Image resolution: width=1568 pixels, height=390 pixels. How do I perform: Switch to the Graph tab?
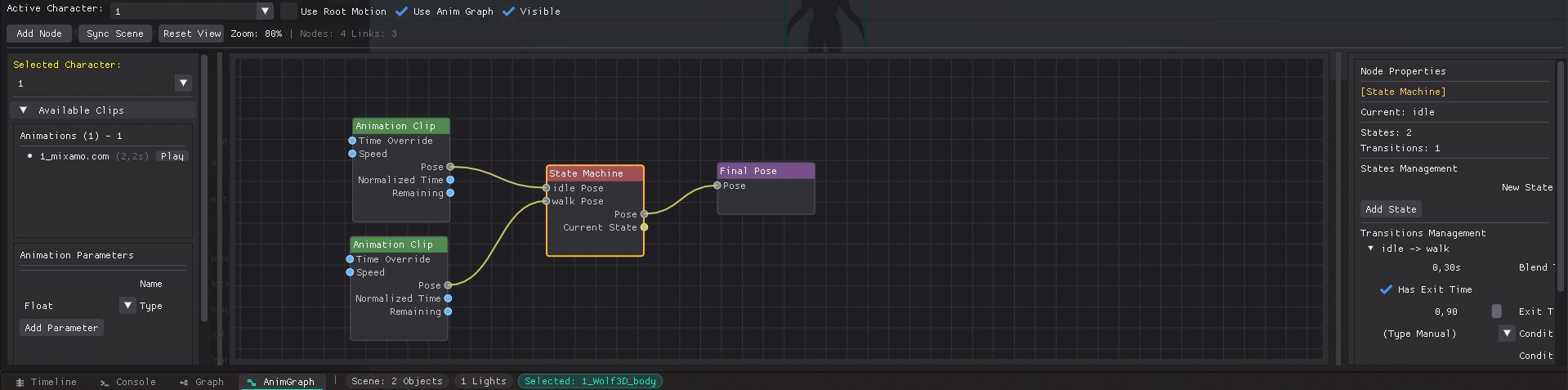click(202, 382)
